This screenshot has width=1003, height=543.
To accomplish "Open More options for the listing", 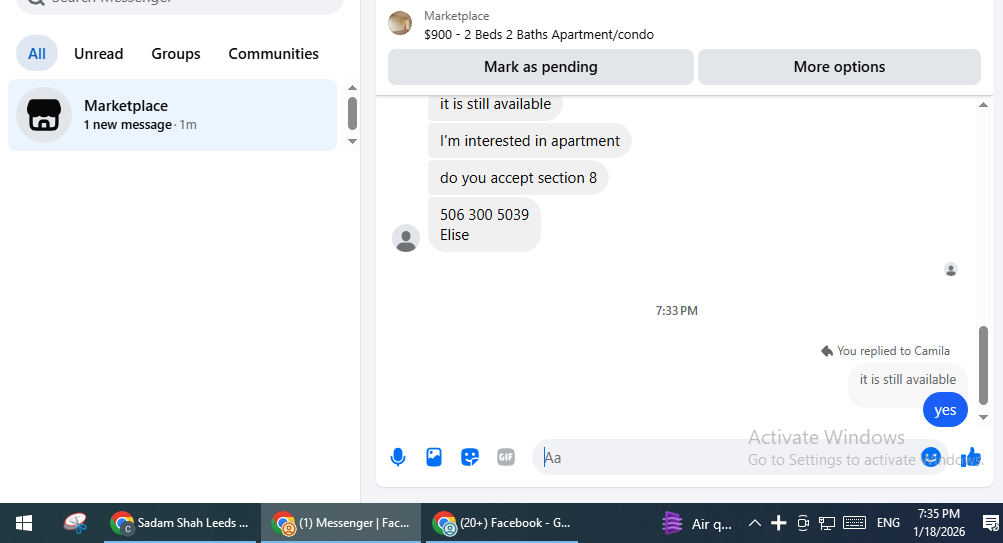I will point(839,67).
